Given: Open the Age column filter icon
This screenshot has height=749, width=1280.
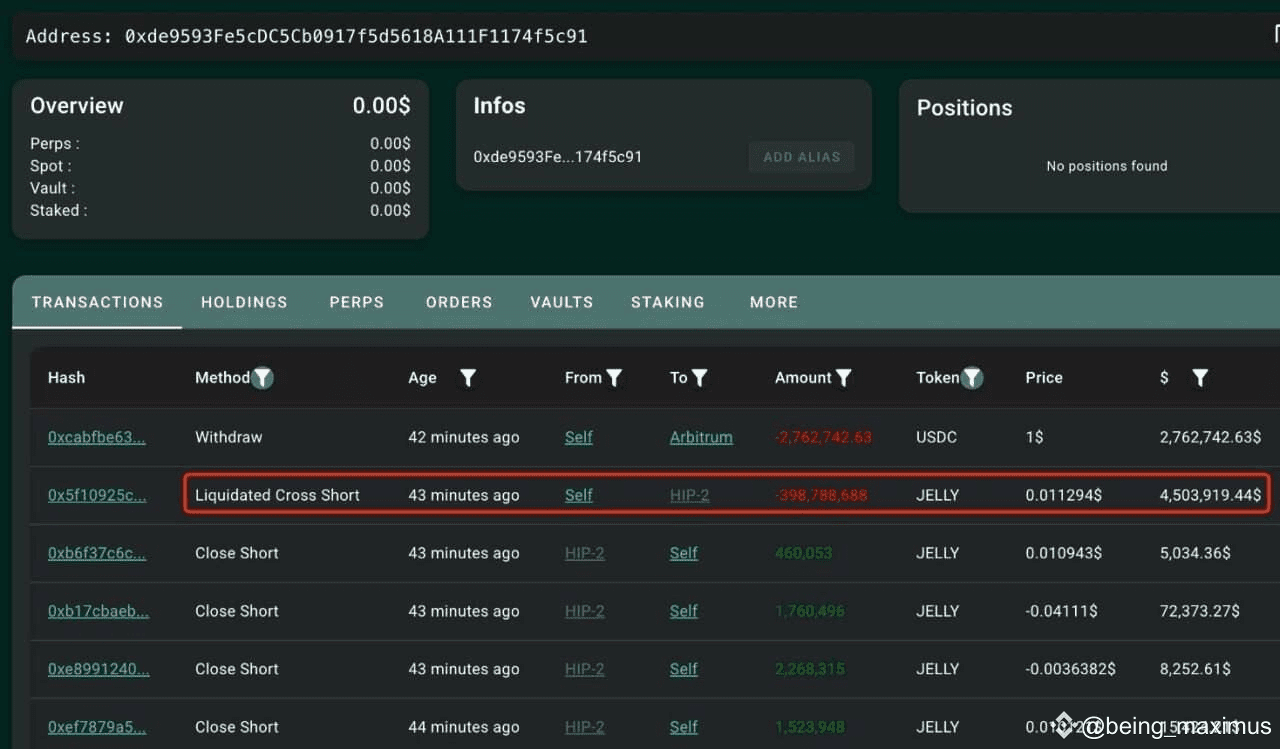Looking at the screenshot, I should [467, 378].
